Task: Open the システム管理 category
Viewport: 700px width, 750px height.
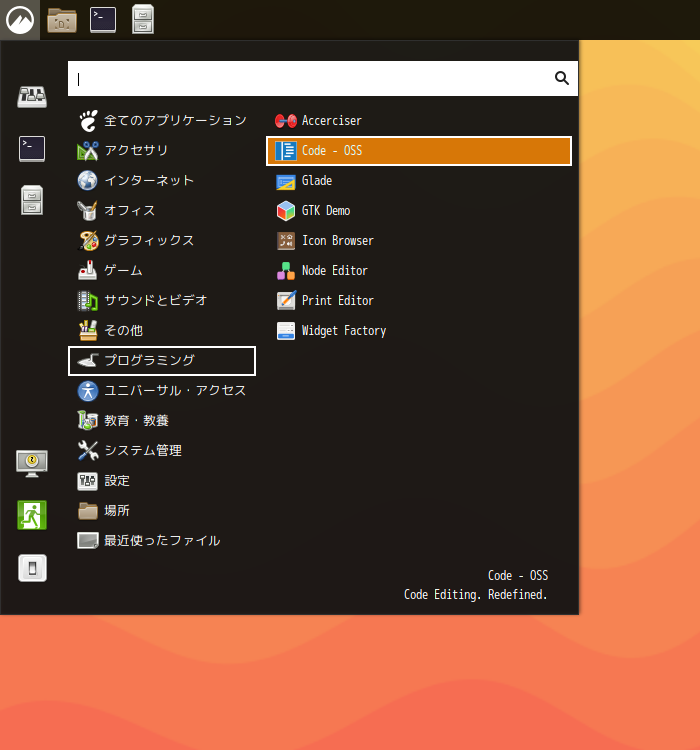Action: (162, 451)
